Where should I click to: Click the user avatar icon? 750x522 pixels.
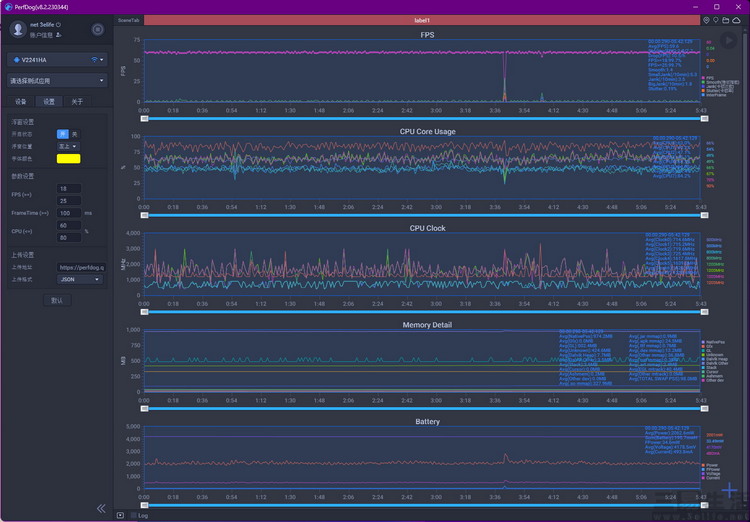(x=18, y=29)
